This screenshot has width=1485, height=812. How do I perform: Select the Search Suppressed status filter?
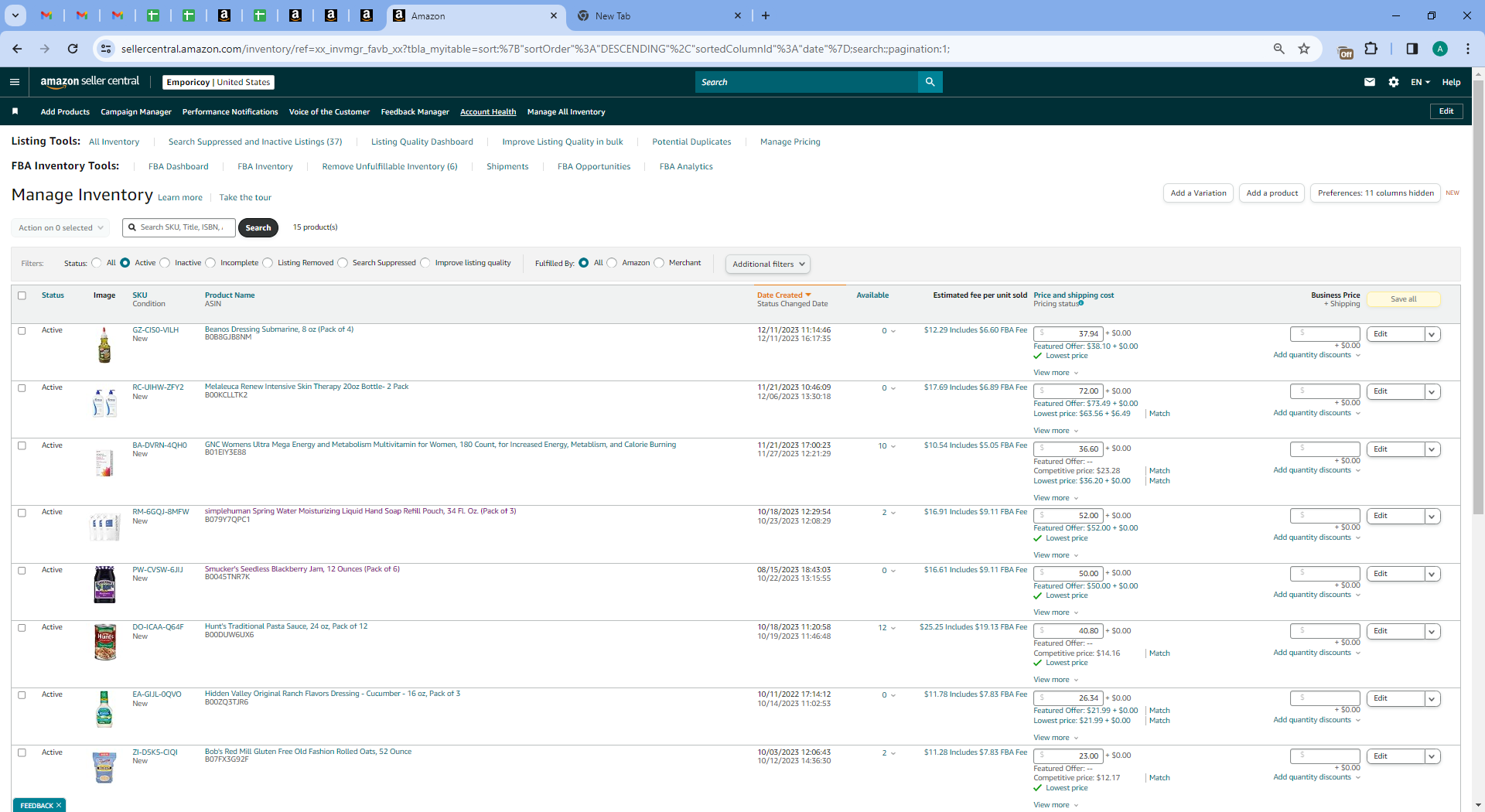(x=343, y=263)
